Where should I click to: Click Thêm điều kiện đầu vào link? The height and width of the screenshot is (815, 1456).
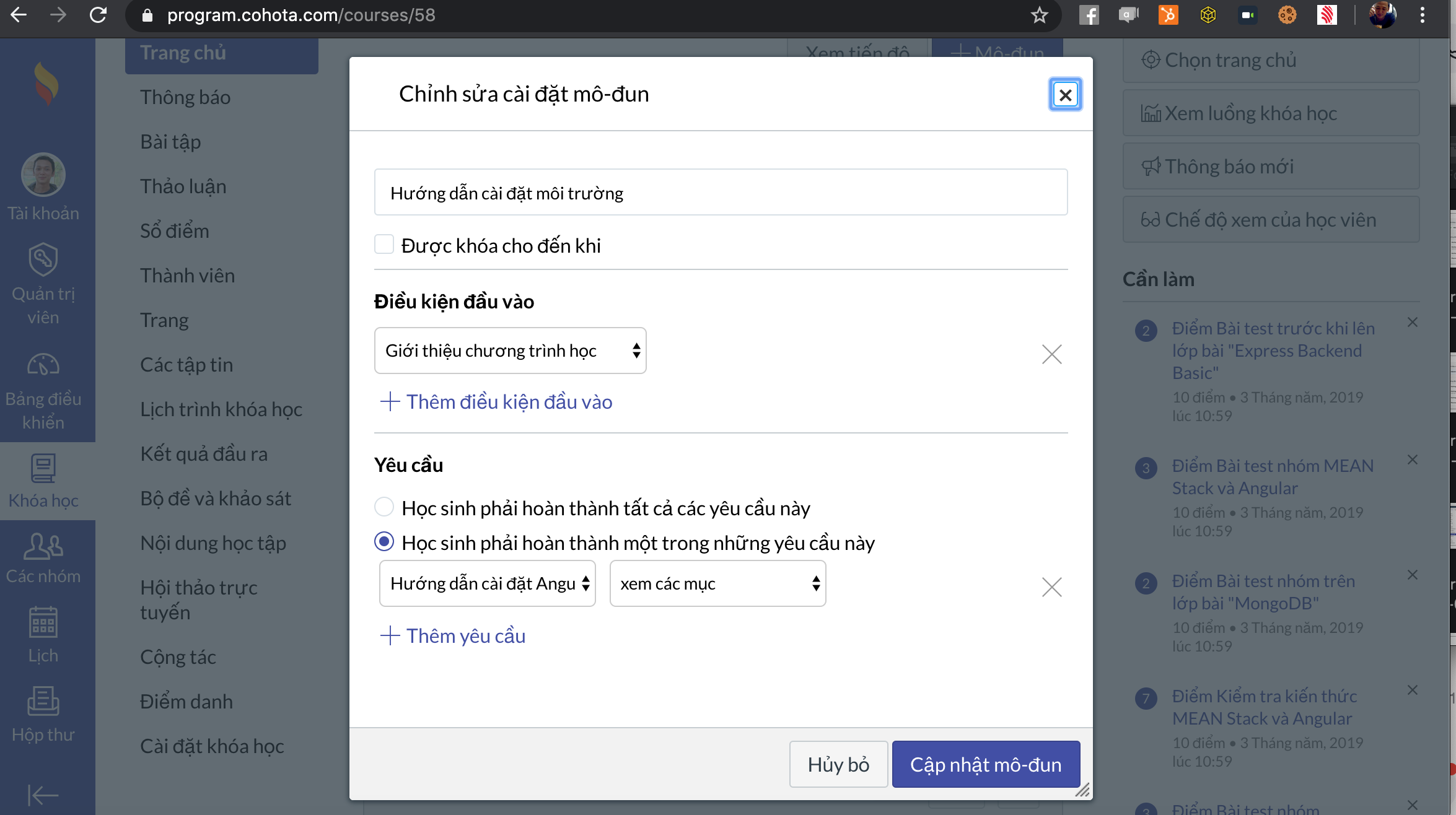tap(496, 402)
